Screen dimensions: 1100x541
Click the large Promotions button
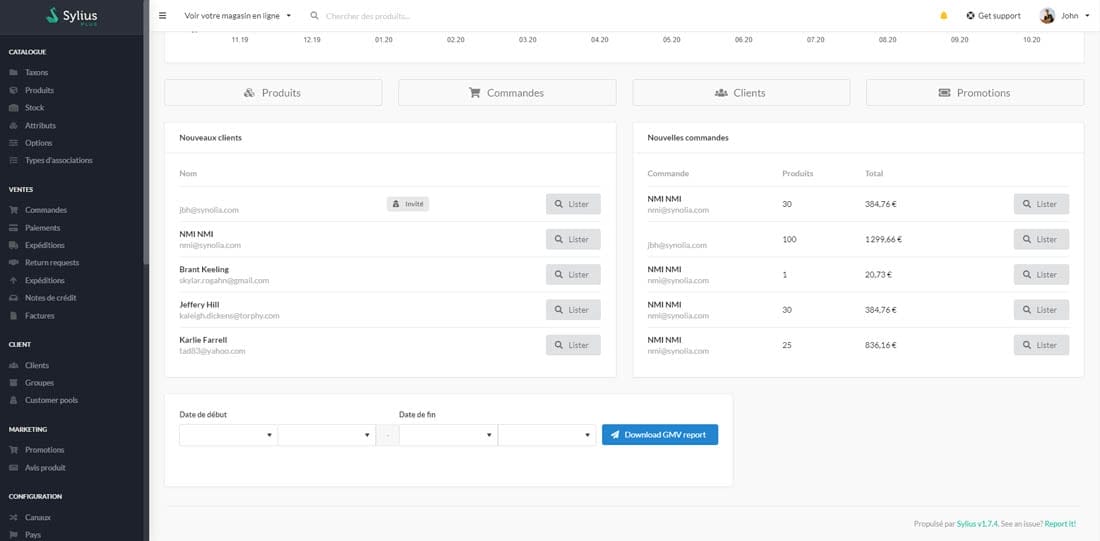click(x=975, y=93)
